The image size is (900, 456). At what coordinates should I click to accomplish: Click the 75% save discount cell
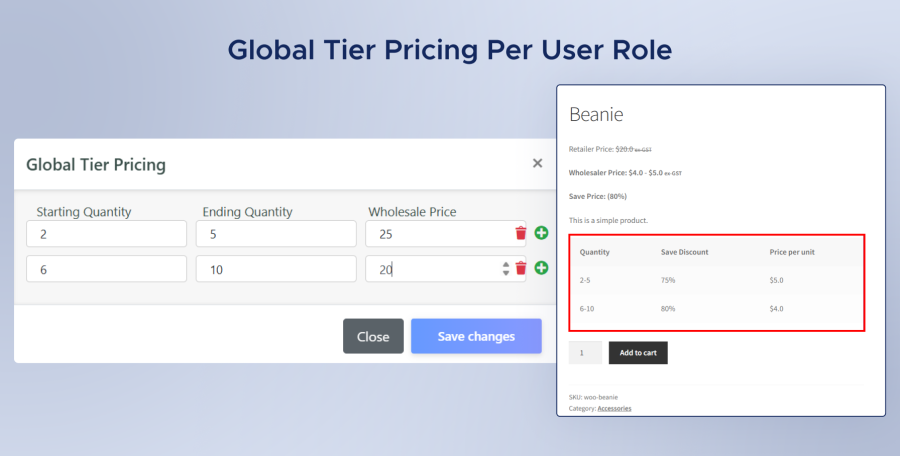pyautogui.click(x=668, y=280)
